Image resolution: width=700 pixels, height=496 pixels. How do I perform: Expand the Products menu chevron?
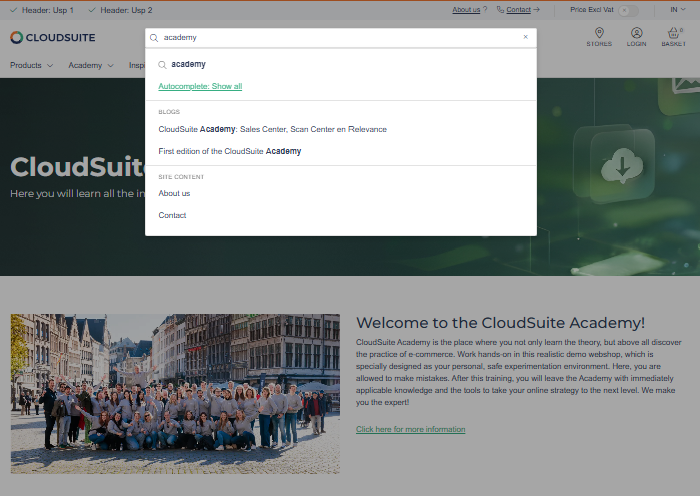[x=50, y=66]
